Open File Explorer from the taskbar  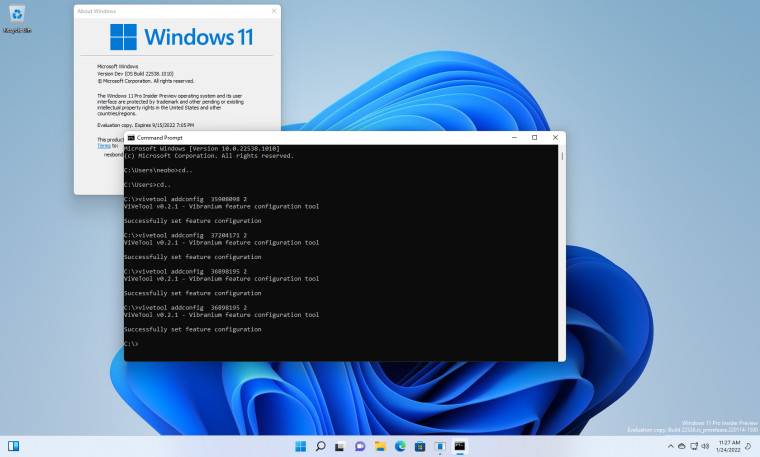point(380,446)
